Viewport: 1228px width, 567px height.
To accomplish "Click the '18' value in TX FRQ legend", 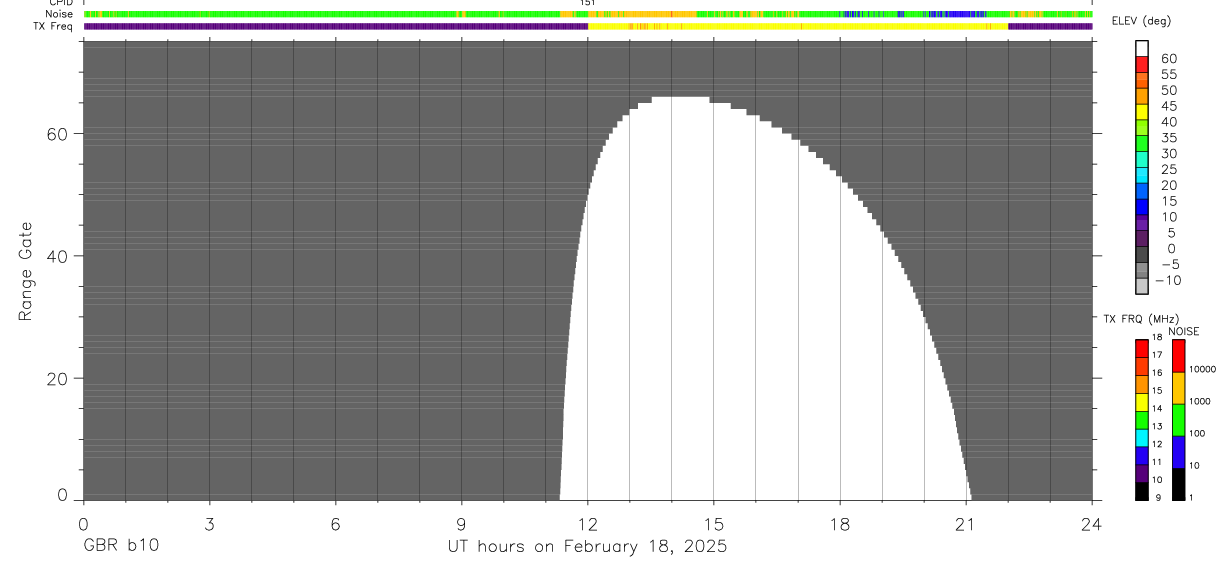I will click(x=1157, y=338).
